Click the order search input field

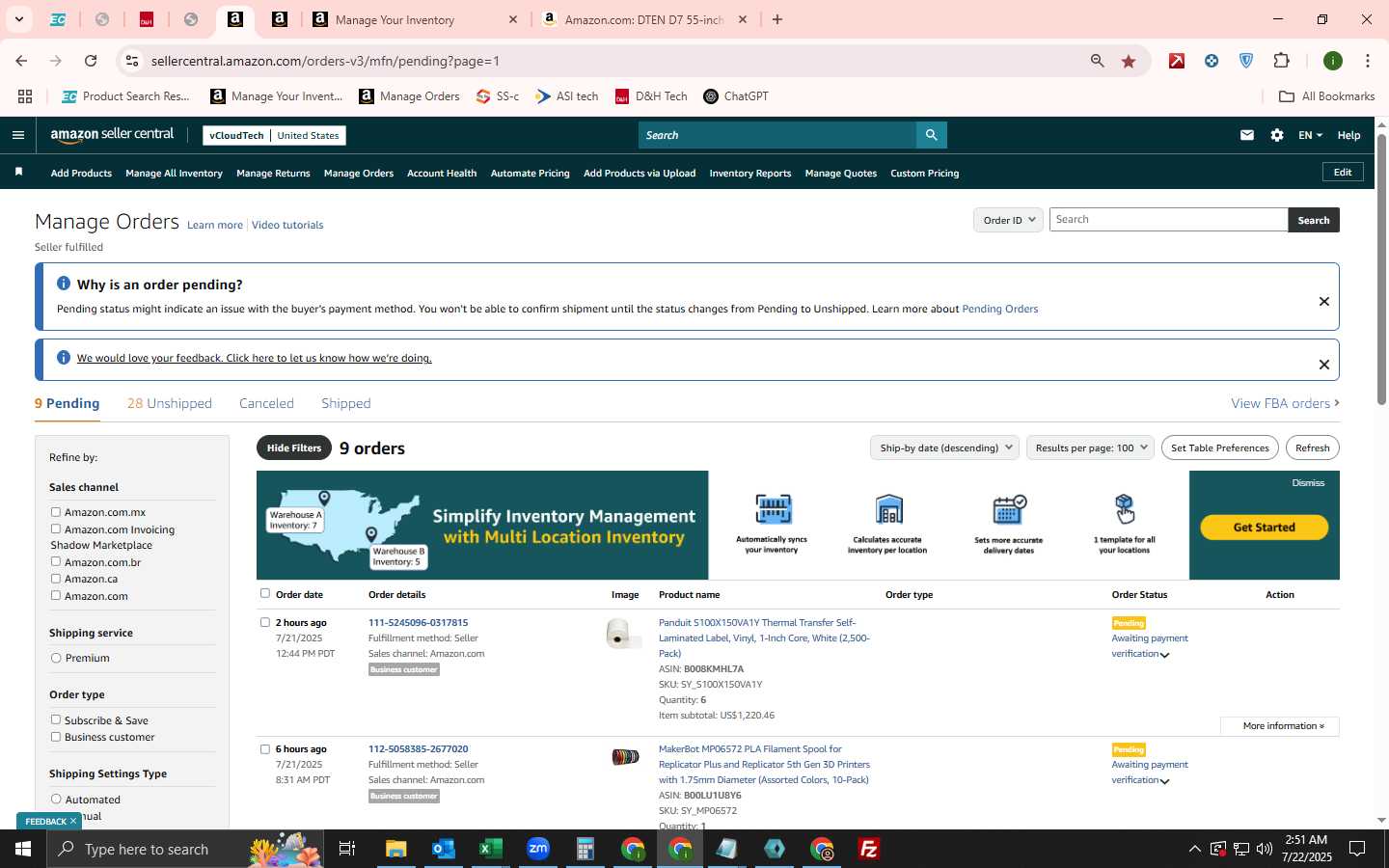point(1168,220)
